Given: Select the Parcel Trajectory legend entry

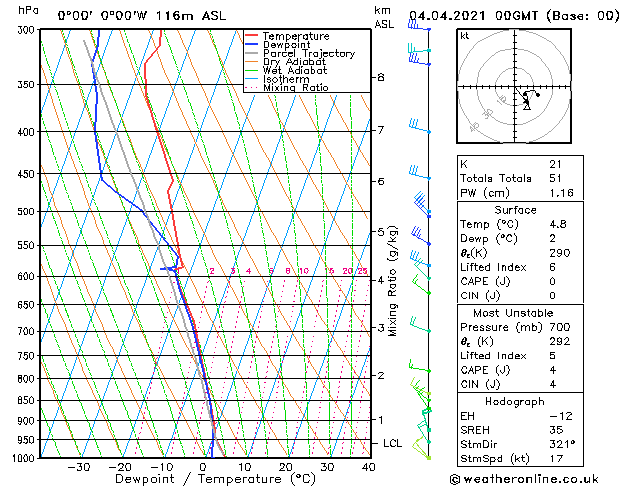Looking at the screenshot, I should point(308,54).
